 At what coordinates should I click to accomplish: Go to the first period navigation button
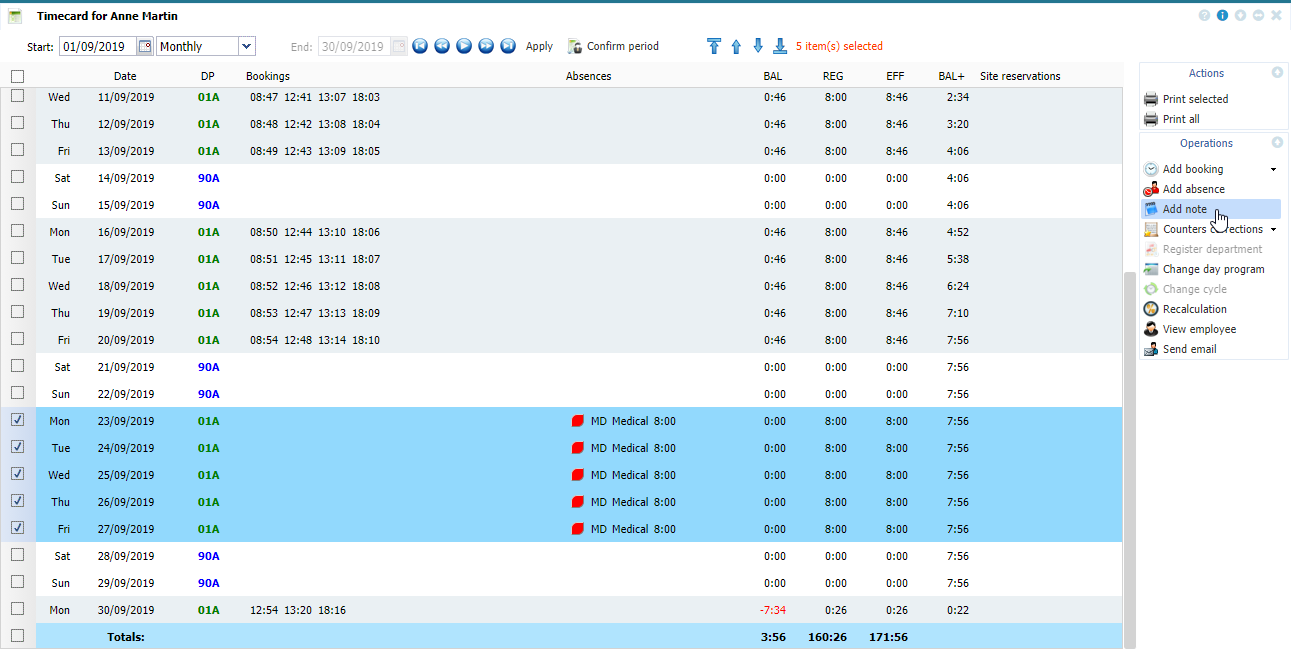click(420, 46)
